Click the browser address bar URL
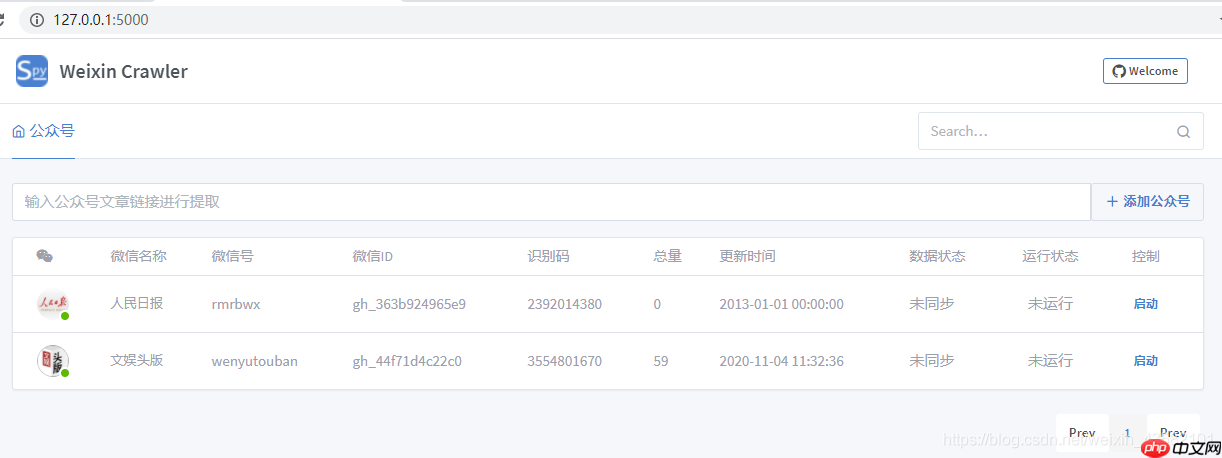Screen dimensions: 1222x458 coord(101,19)
